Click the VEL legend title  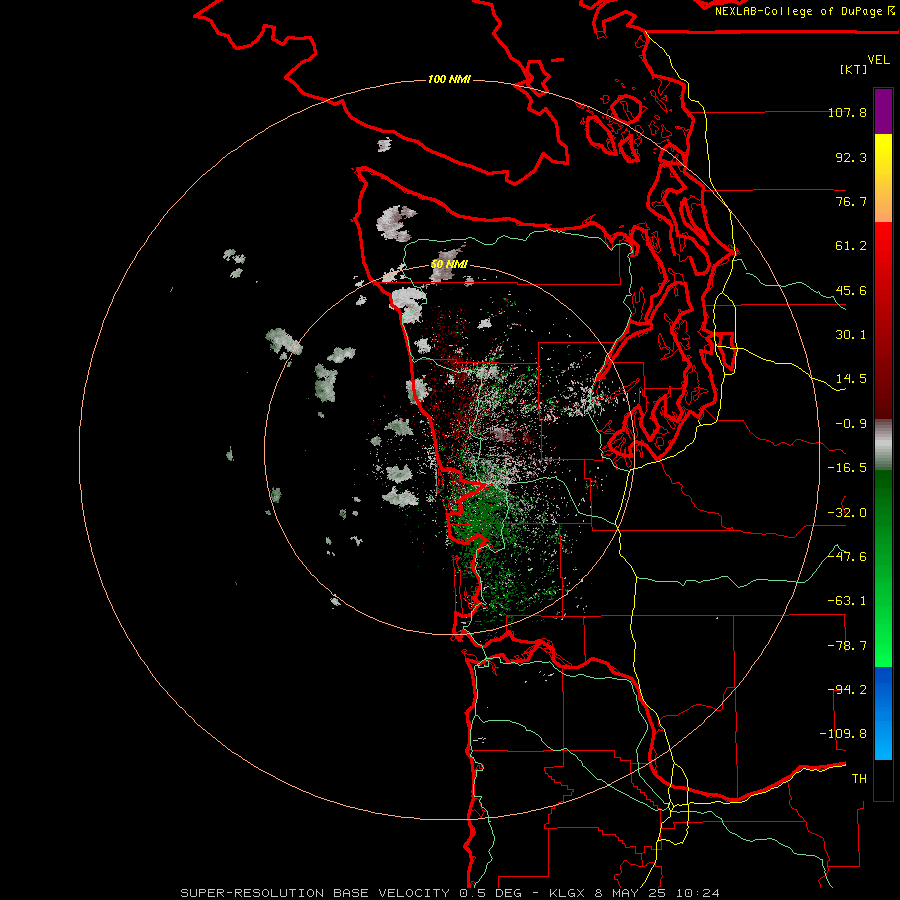(878, 60)
